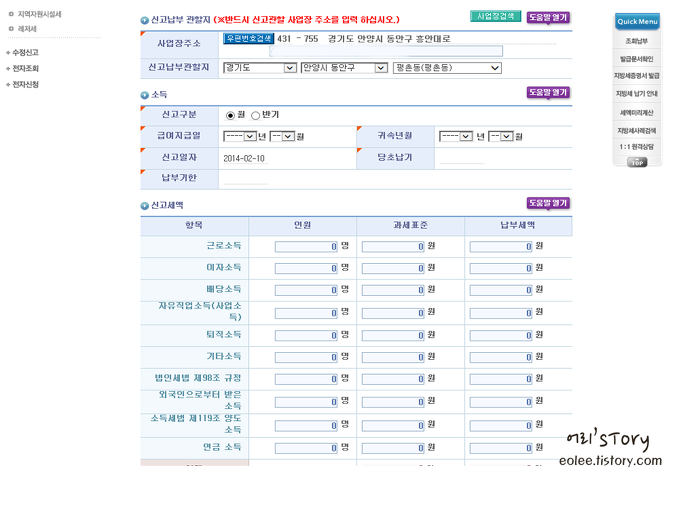Click 1:1 원격상담 in Quick Menu
Image resolution: width=683 pixels, height=512 pixels.
coord(637,147)
